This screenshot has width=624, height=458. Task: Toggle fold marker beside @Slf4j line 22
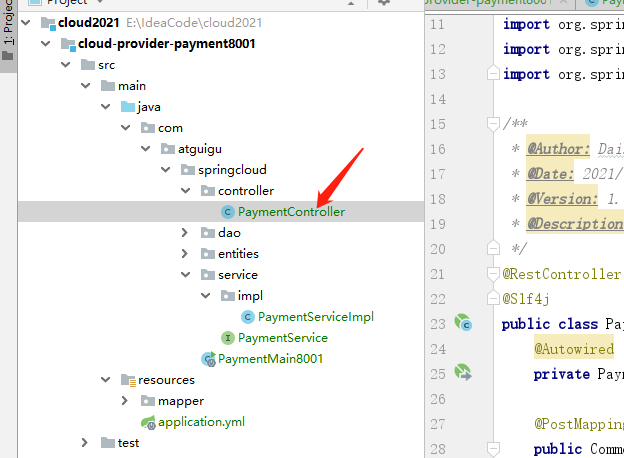493,298
